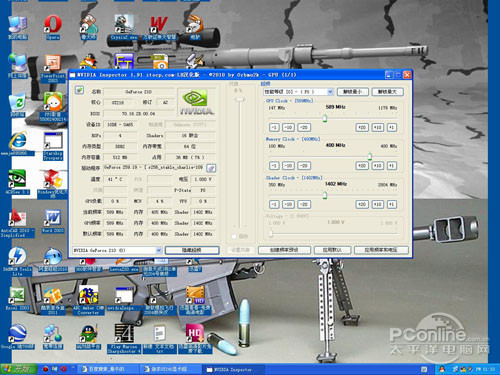Open the red W shortcut on the top desktop row
500x375 pixels.
(159, 27)
